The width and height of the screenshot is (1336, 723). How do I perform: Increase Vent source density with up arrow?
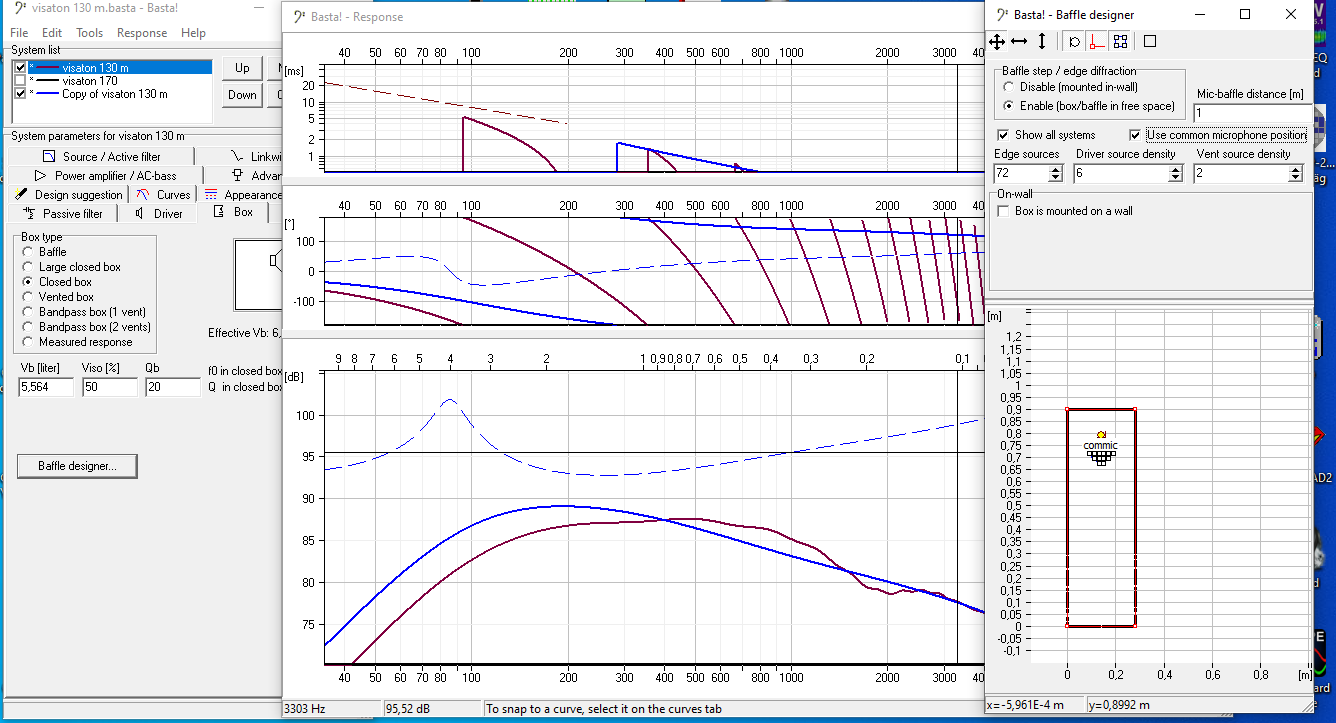click(1295, 169)
